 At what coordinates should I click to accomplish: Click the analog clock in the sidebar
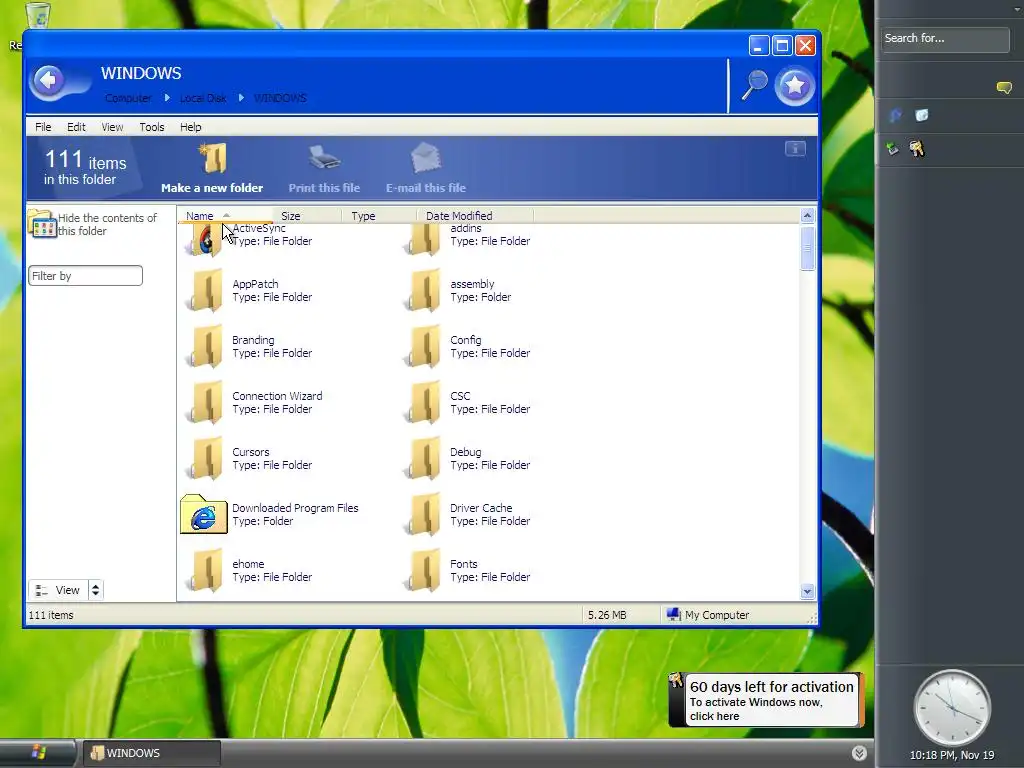click(952, 708)
